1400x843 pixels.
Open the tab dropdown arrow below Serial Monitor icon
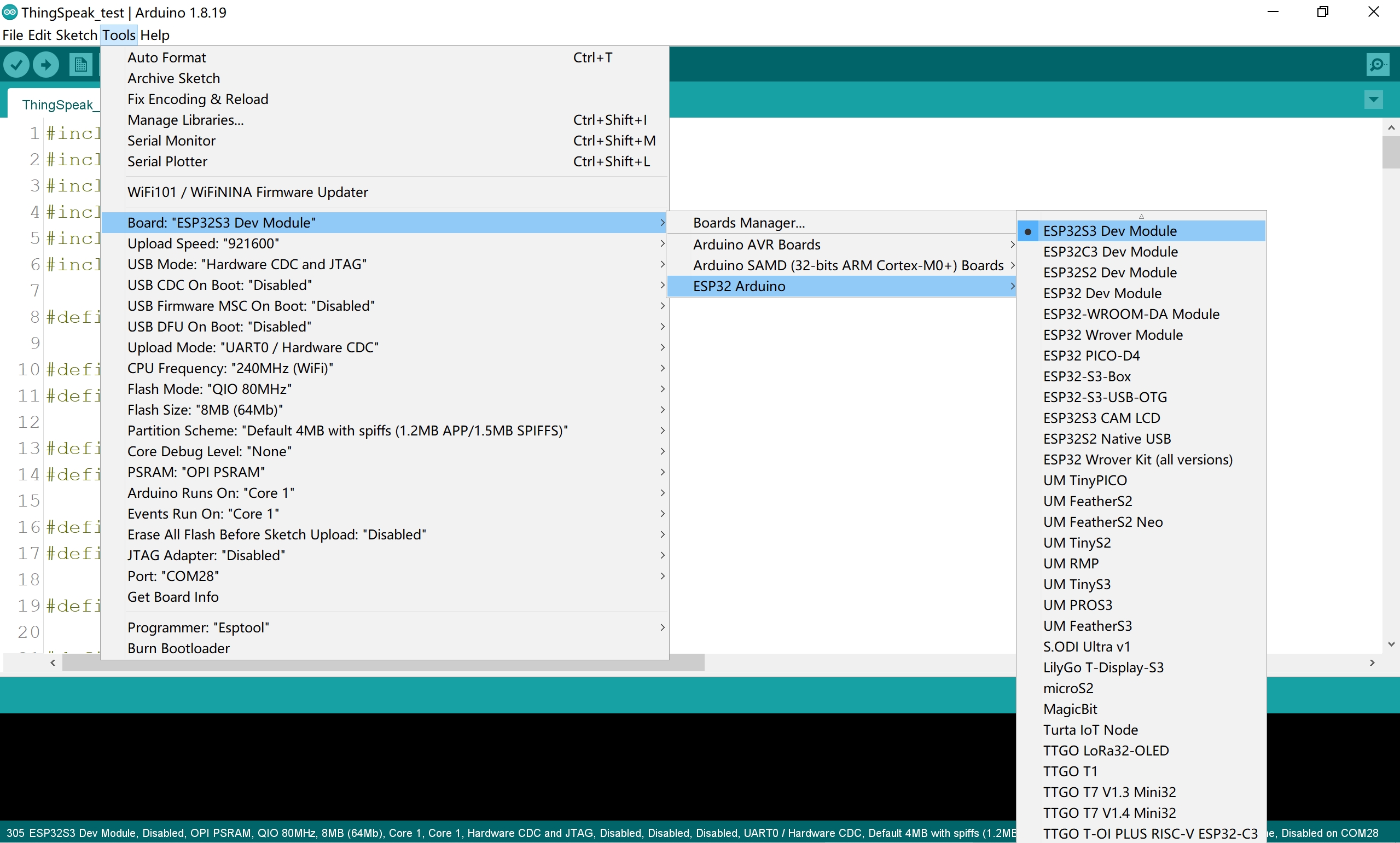(1373, 100)
